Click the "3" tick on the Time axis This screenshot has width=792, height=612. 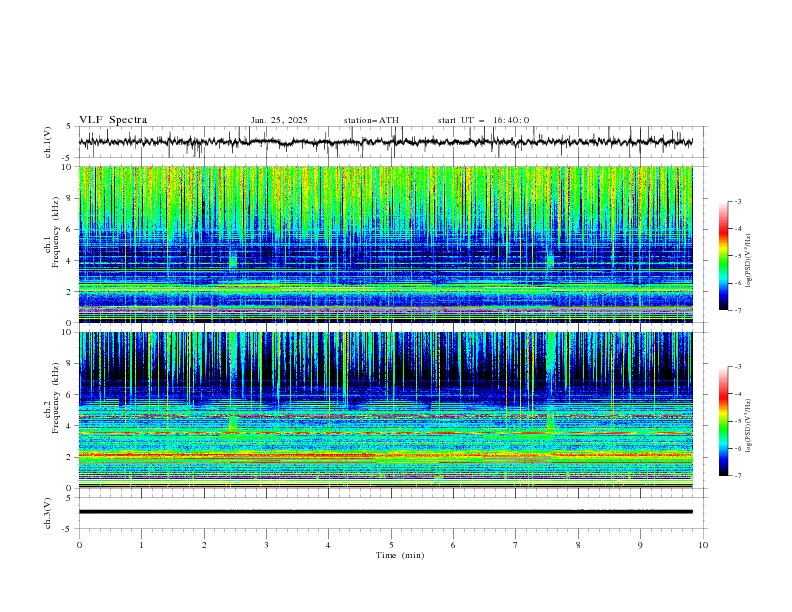[x=266, y=545]
